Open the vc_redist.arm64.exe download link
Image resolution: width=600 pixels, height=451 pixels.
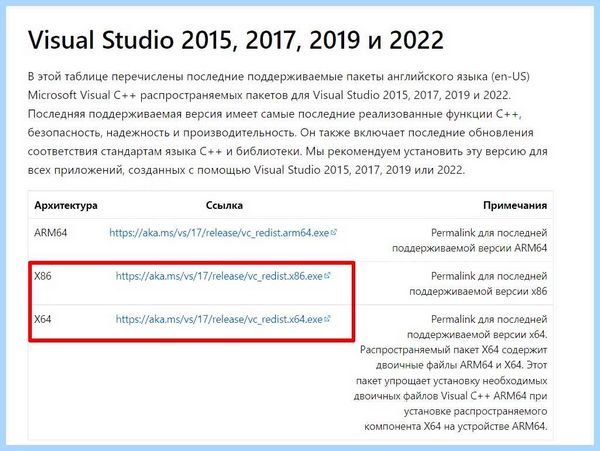pyautogui.click(x=219, y=233)
